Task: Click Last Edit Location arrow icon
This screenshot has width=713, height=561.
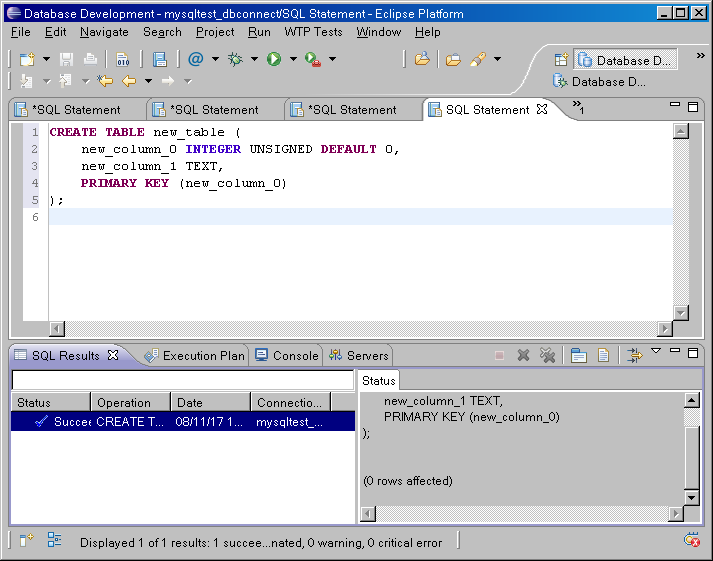Action: tap(104, 81)
